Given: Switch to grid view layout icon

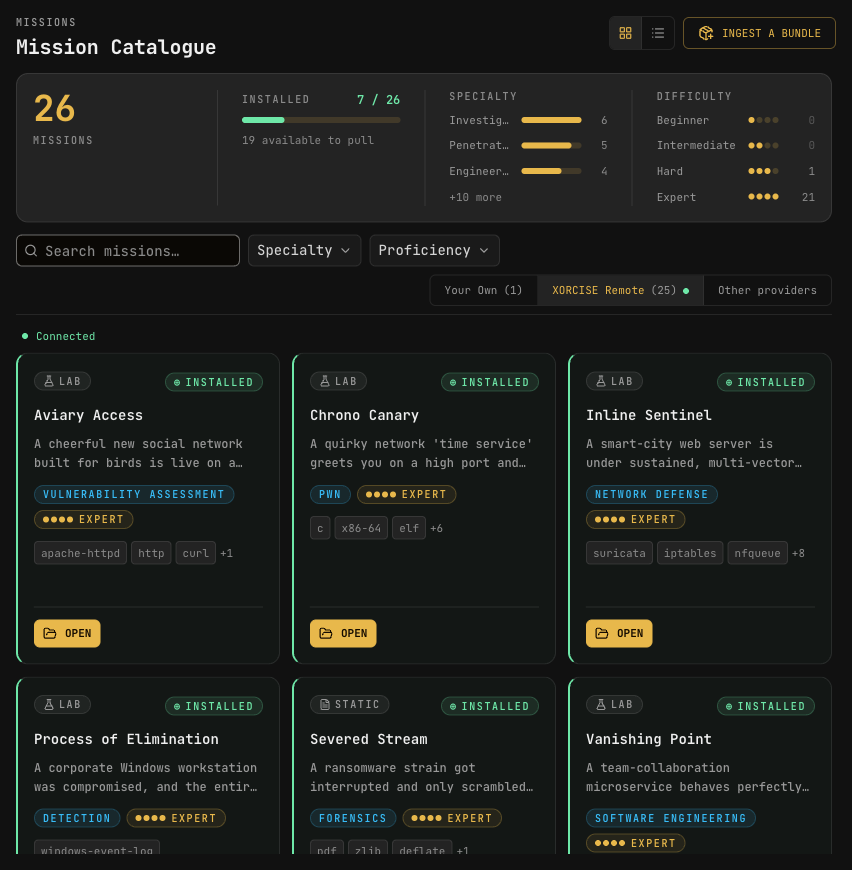Looking at the screenshot, I should click(x=626, y=33).
